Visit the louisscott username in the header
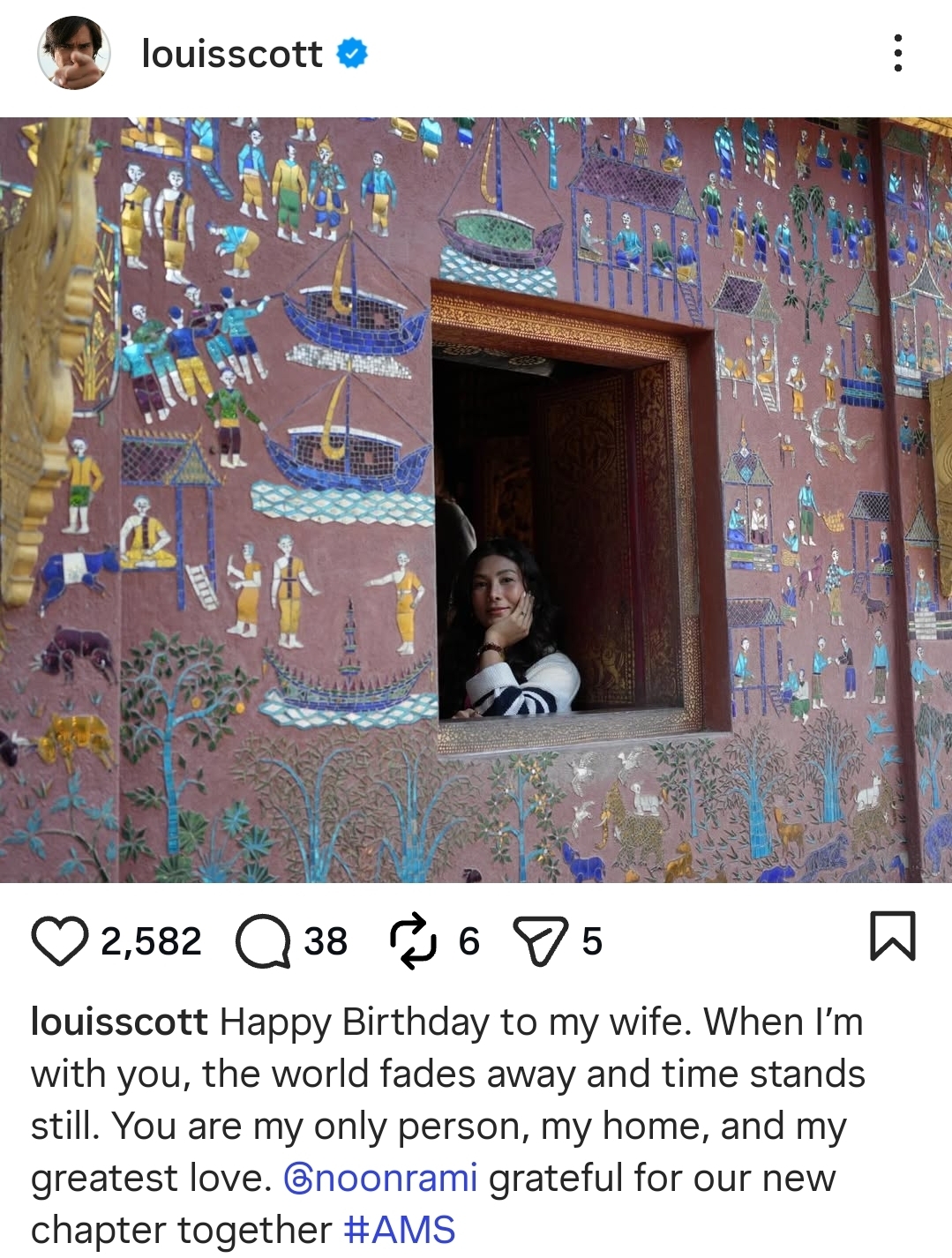Screen dimensions: 952x1258 (232, 54)
